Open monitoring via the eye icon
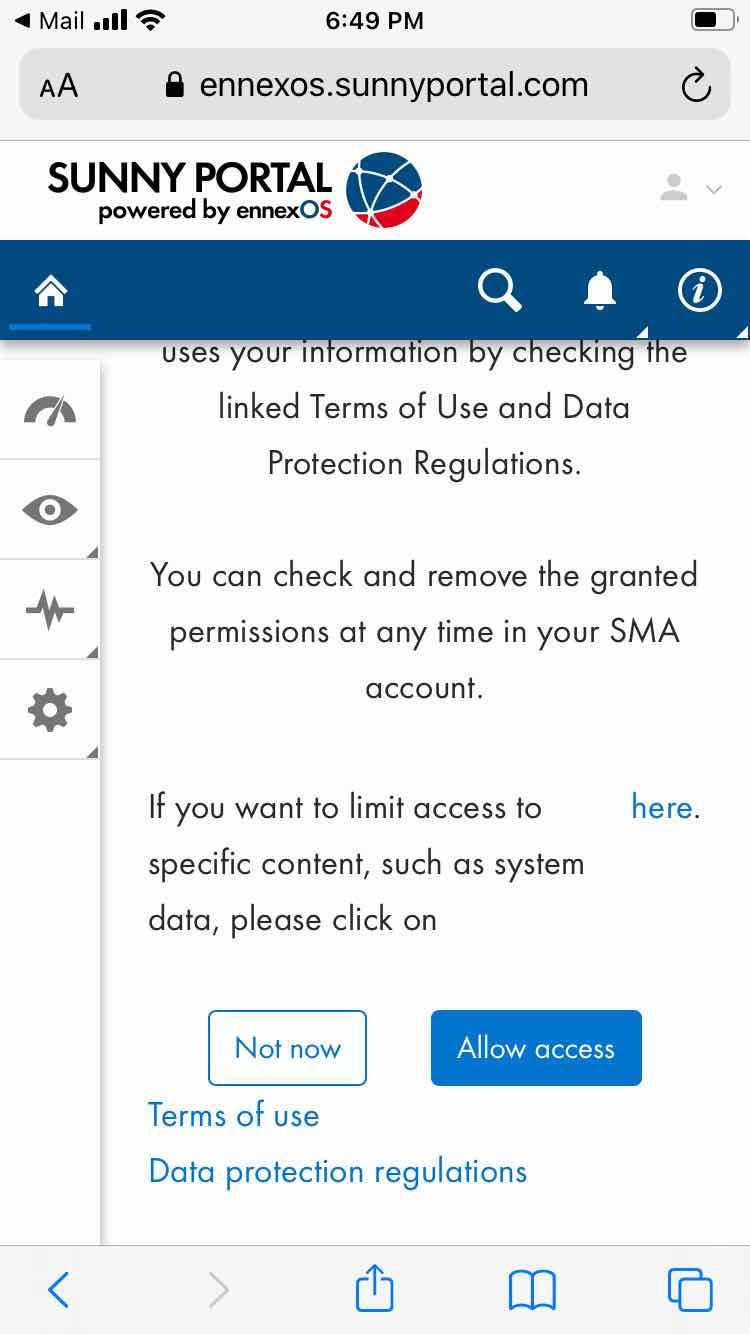 click(x=49, y=510)
